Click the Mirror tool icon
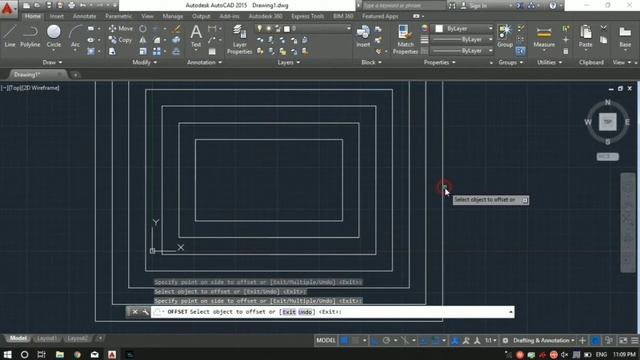Viewport: 640px width, 360px height. pyautogui.click(x=142, y=40)
